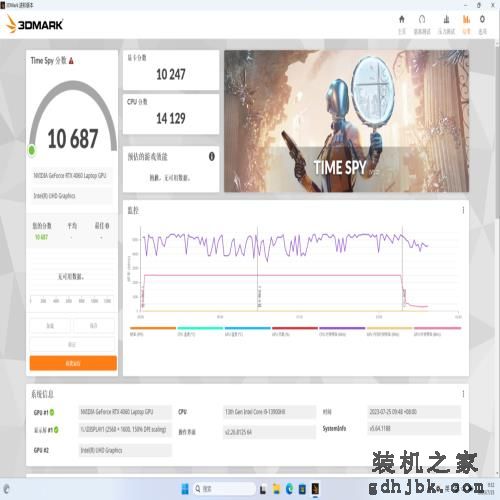
Task: Toggle the yellow GPU memory clock legend item
Action: tap(389, 331)
